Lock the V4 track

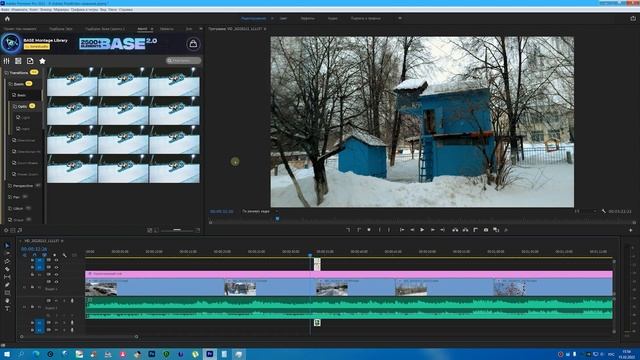(32, 260)
